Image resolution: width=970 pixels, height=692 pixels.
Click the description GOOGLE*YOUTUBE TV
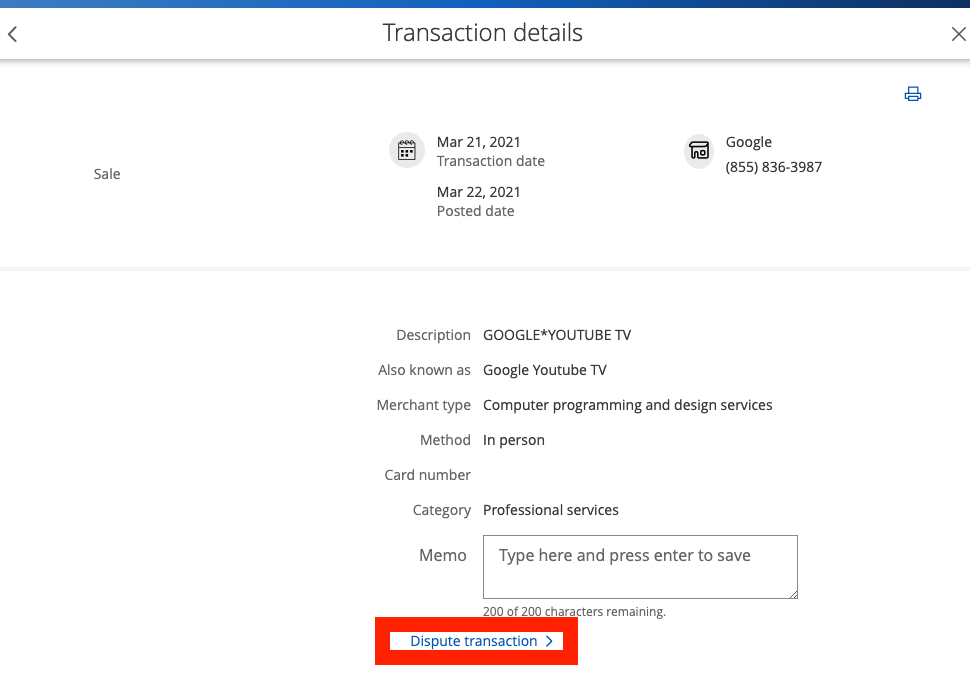click(x=557, y=335)
